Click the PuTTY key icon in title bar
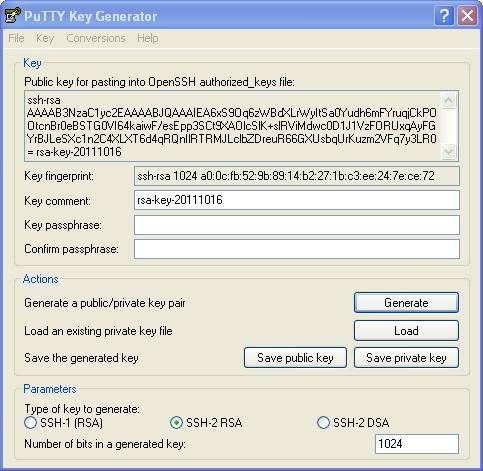 tap(12, 15)
